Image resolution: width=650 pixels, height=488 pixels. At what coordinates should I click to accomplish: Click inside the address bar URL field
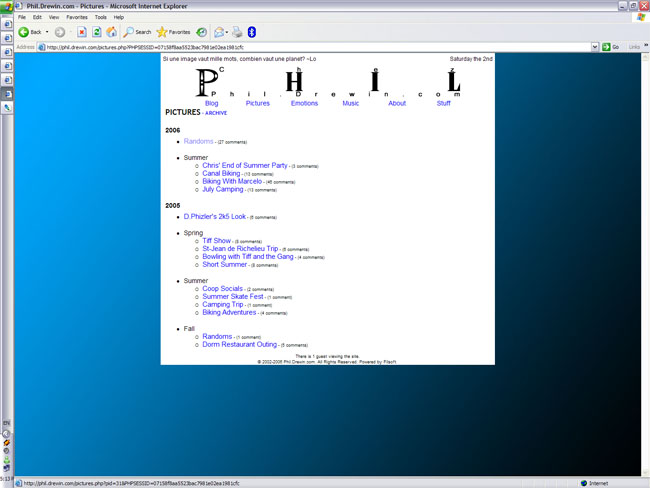[x=300, y=47]
